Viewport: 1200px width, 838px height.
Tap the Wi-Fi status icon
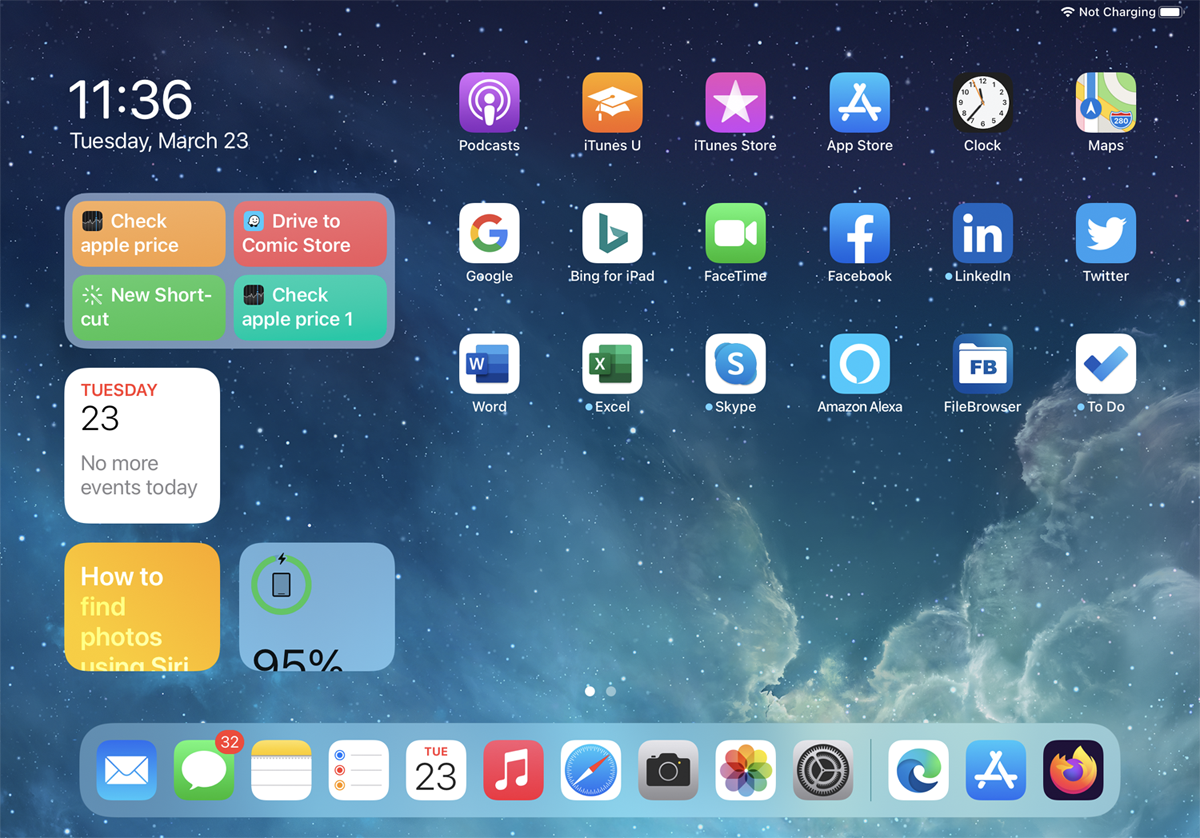[x=1068, y=12]
